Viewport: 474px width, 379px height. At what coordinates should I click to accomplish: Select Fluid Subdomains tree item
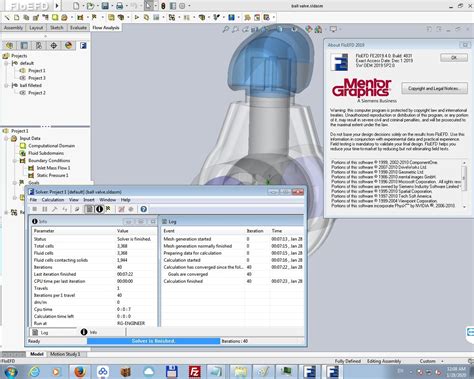pos(46,153)
